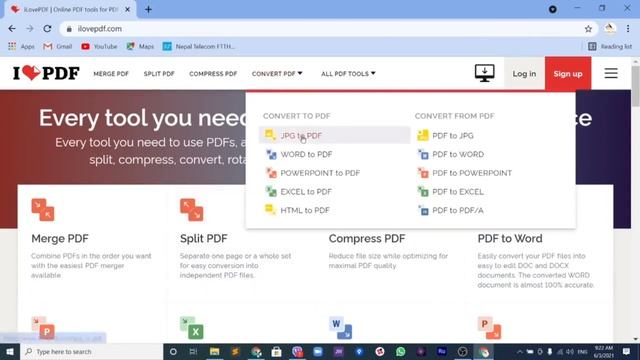The width and height of the screenshot is (640, 360).
Task: Click the Log in button
Action: [x=524, y=73]
